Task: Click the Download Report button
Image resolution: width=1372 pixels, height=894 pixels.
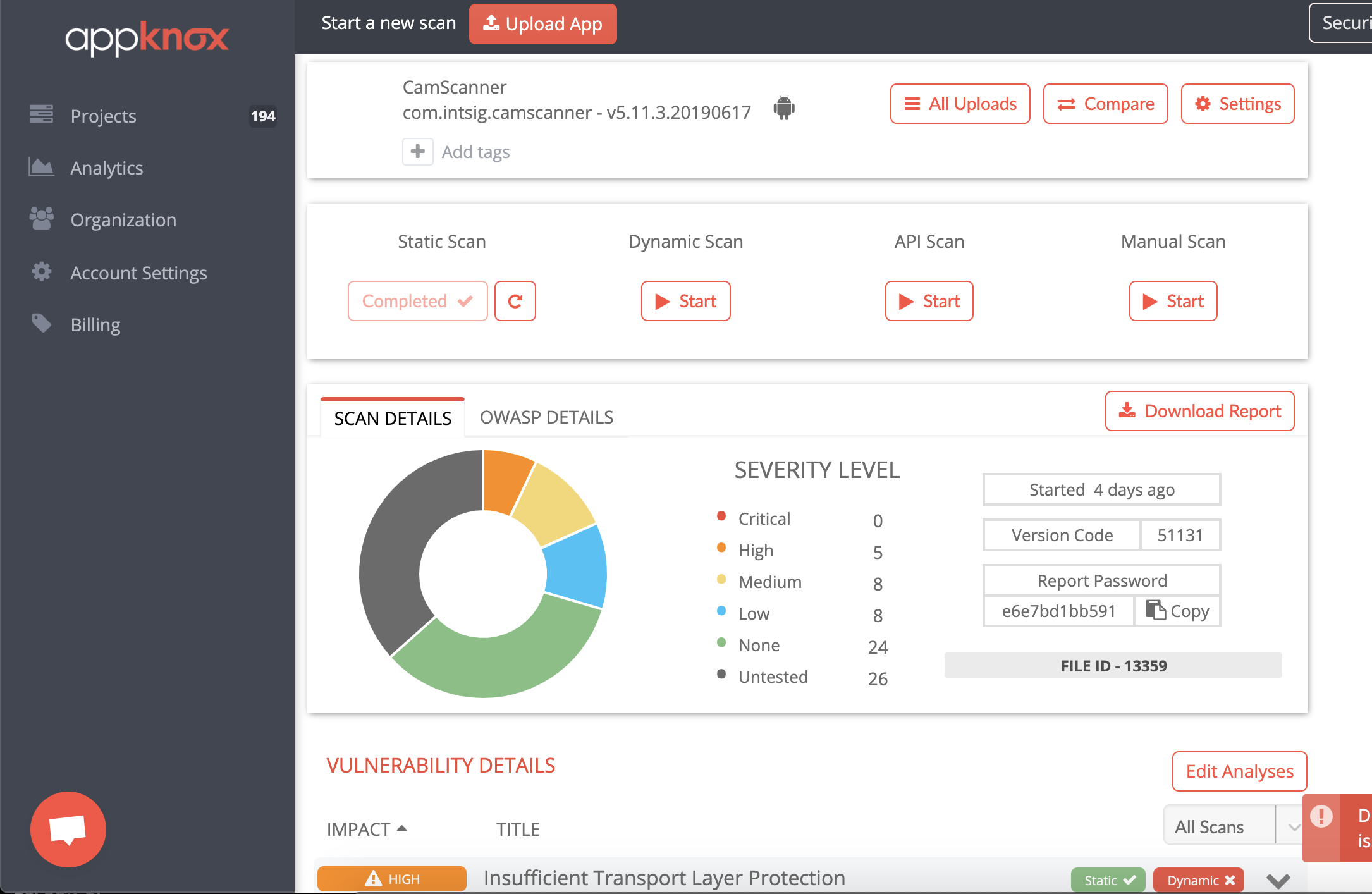Action: [x=1199, y=411]
